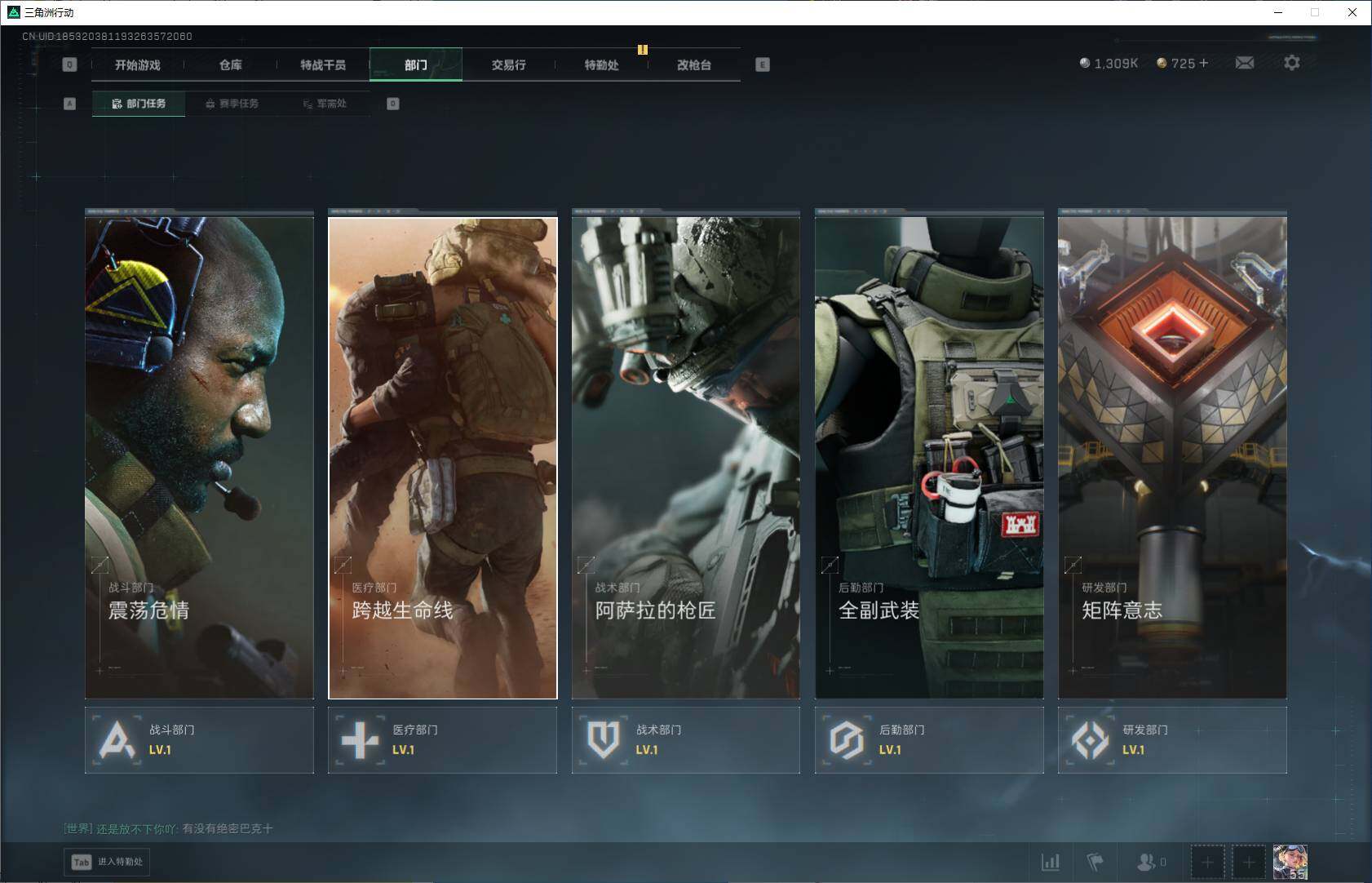Screen dimensions: 1372x883
Task: Click the player avatar portrait
Action: (1290, 862)
